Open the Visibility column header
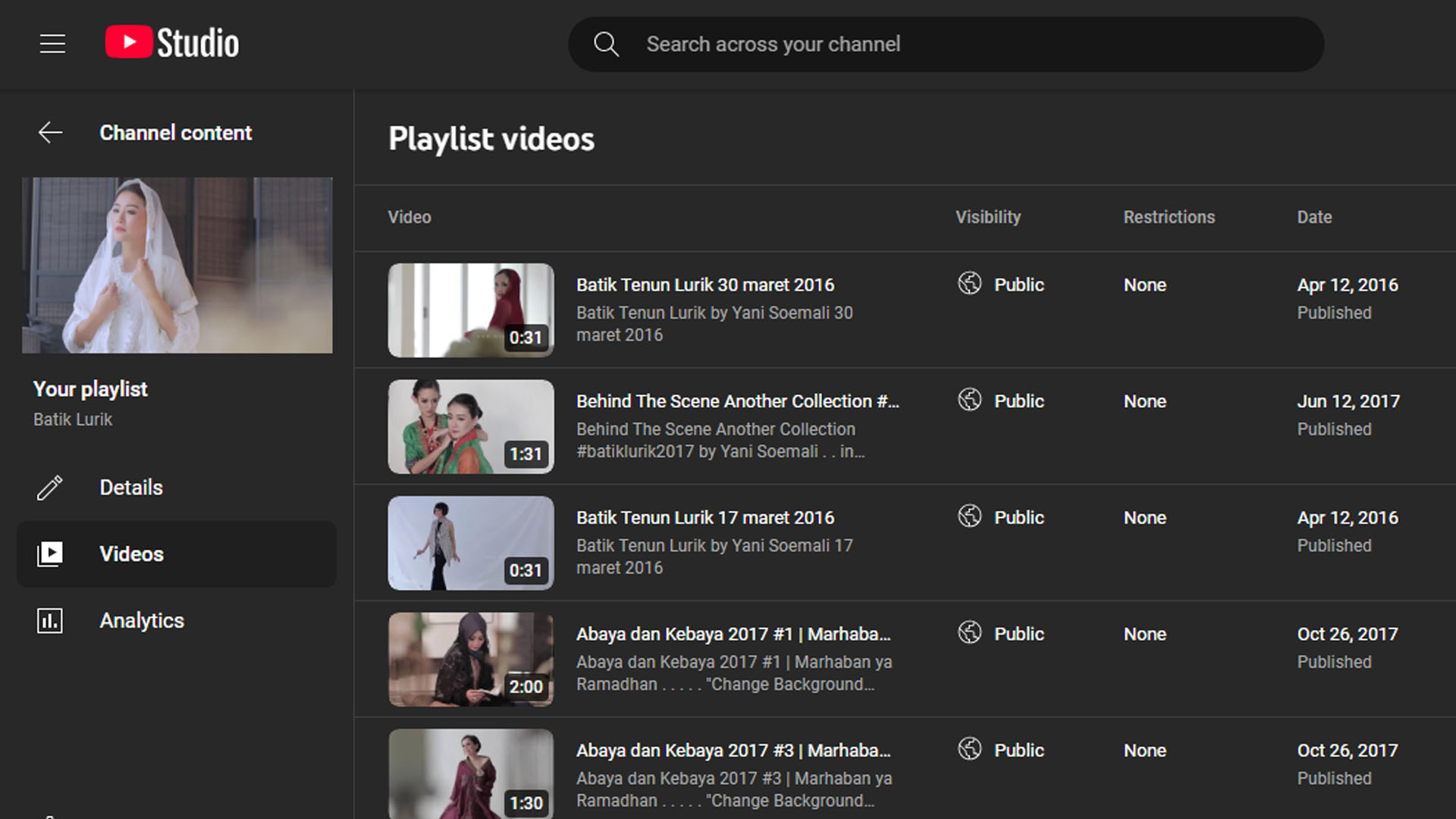The height and width of the screenshot is (819, 1456). [x=987, y=217]
